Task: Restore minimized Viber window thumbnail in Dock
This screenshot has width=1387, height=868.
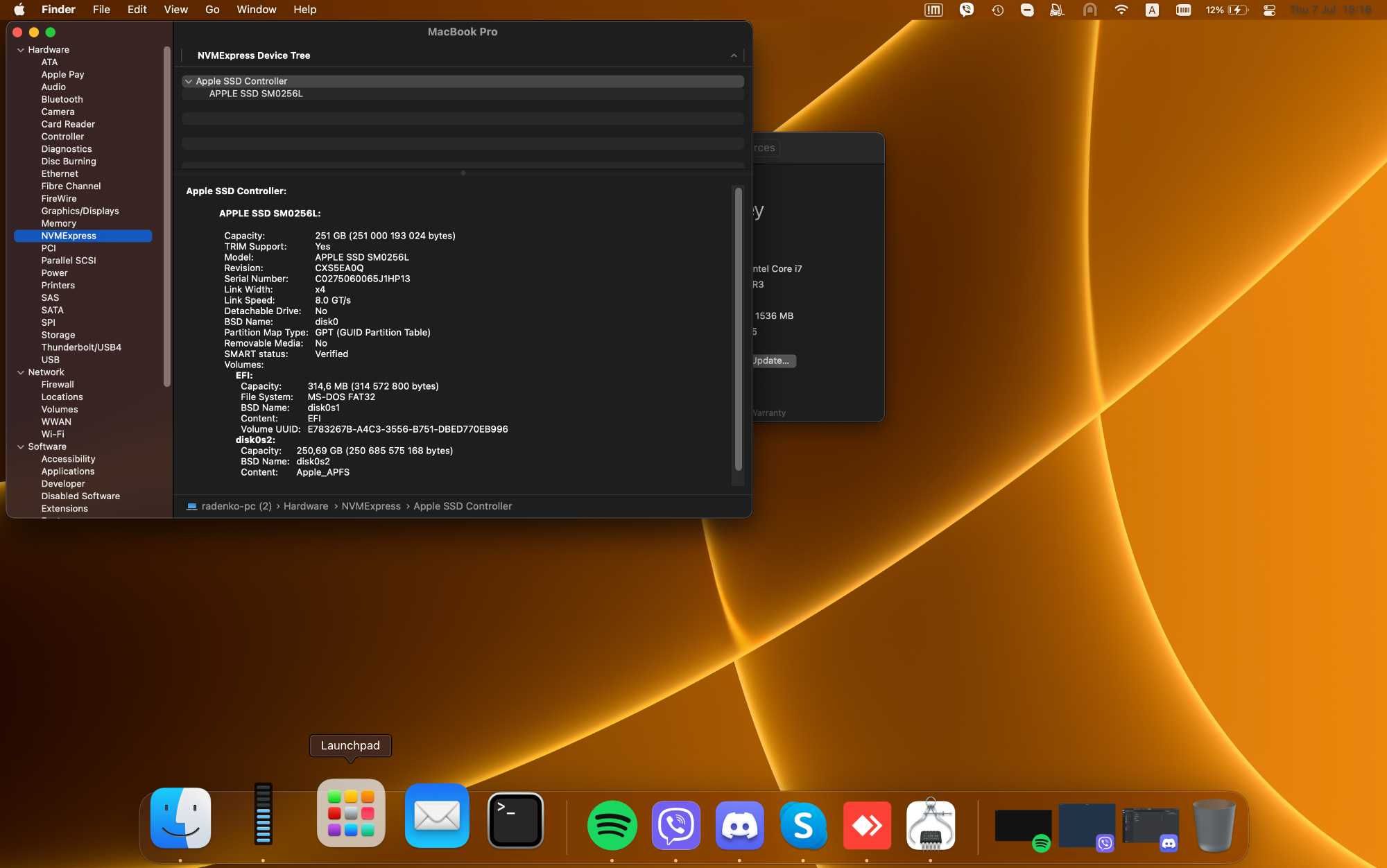Action: coord(1087,826)
